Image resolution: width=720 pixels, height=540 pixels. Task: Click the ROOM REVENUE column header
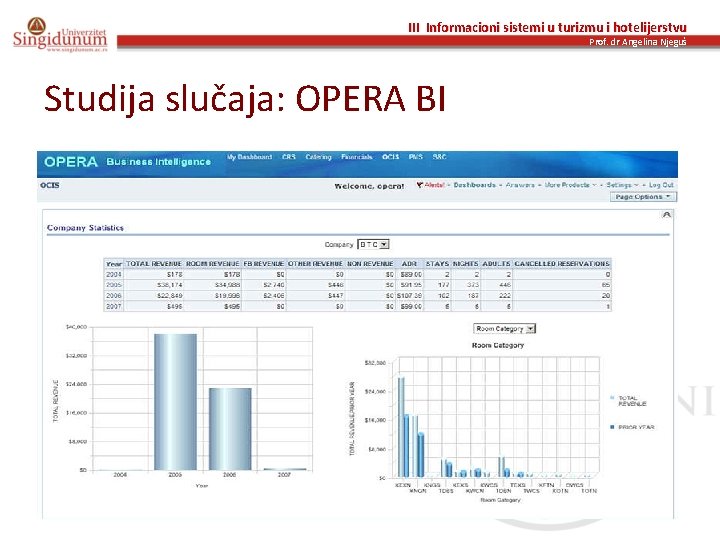point(212,264)
